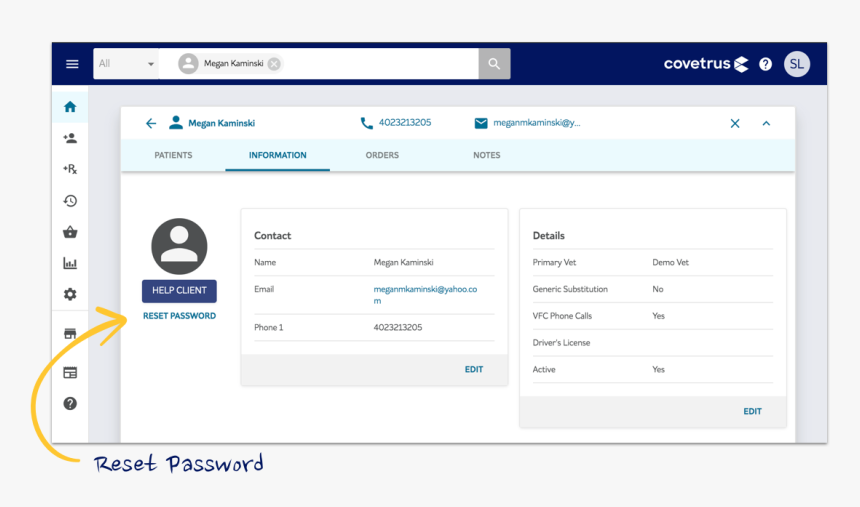Click the storefront sidebar icon
Image resolution: width=860 pixels, height=507 pixels.
[x=70, y=334]
